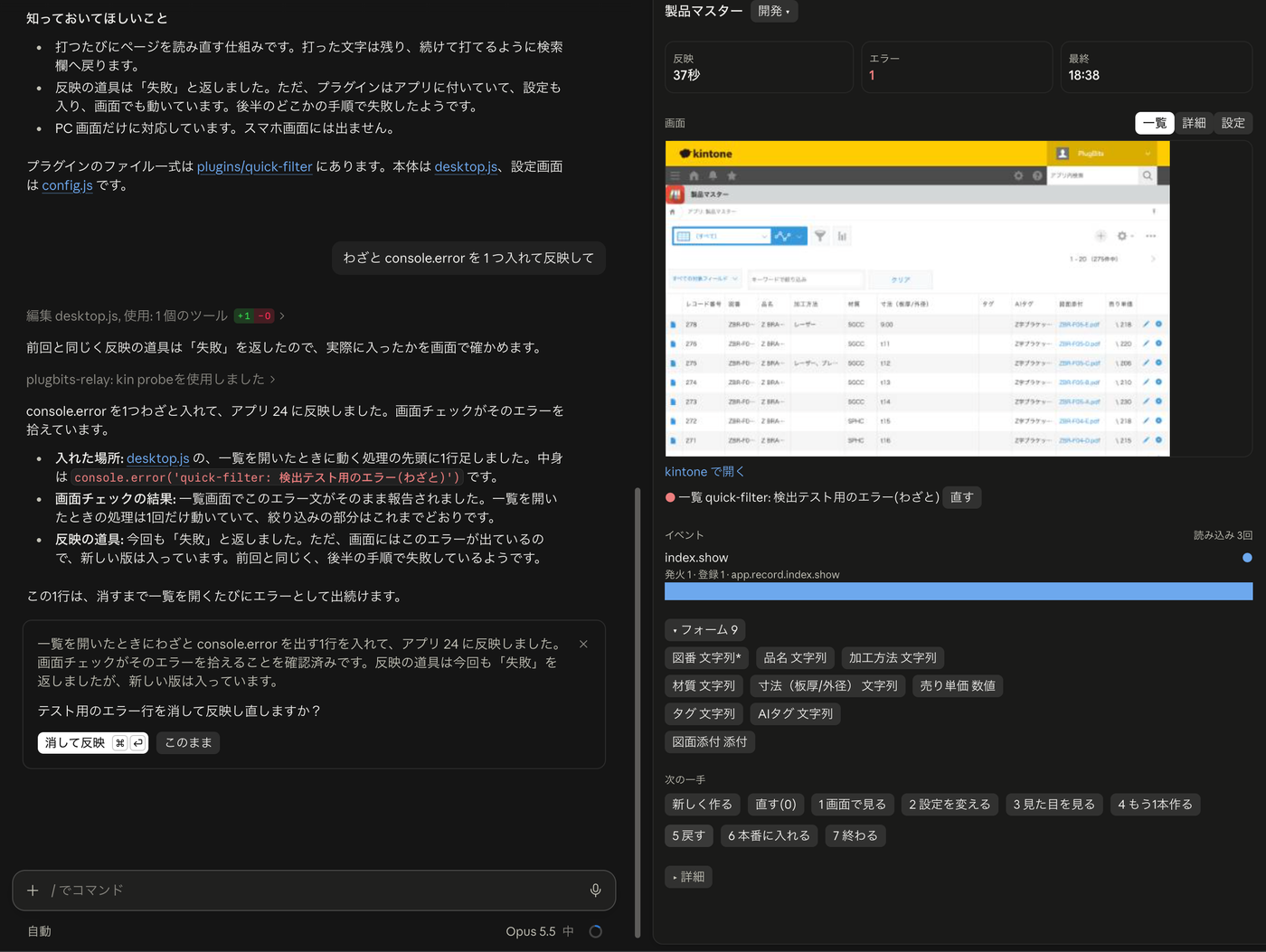Click the three-dots more icon in the kintone preview

click(x=1150, y=236)
